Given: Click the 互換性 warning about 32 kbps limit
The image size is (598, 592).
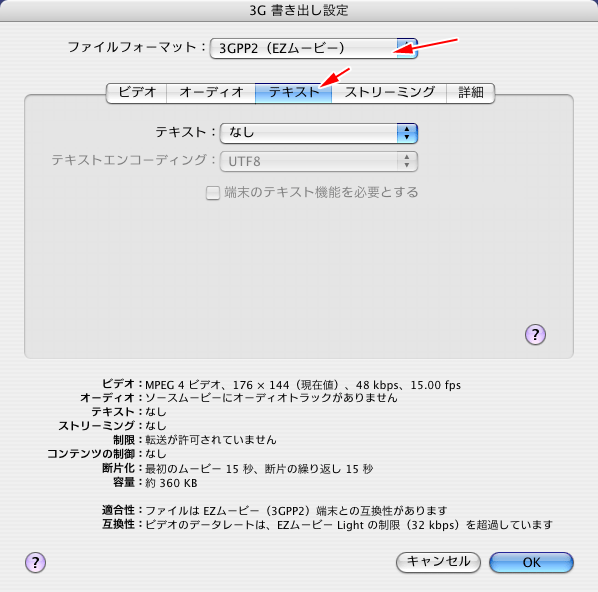Looking at the screenshot, I should pyautogui.click(x=327, y=525).
